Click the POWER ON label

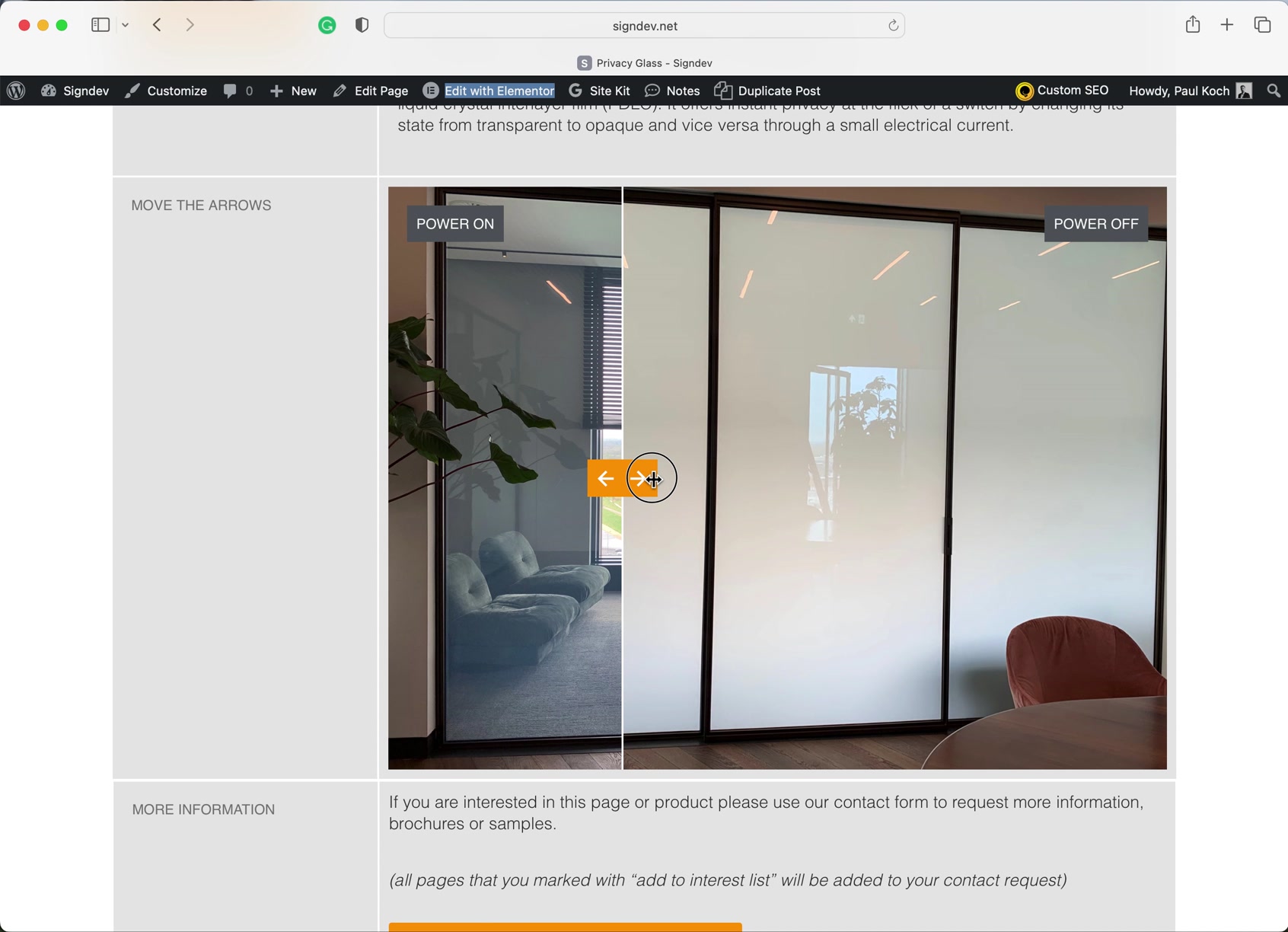click(x=455, y=224)
